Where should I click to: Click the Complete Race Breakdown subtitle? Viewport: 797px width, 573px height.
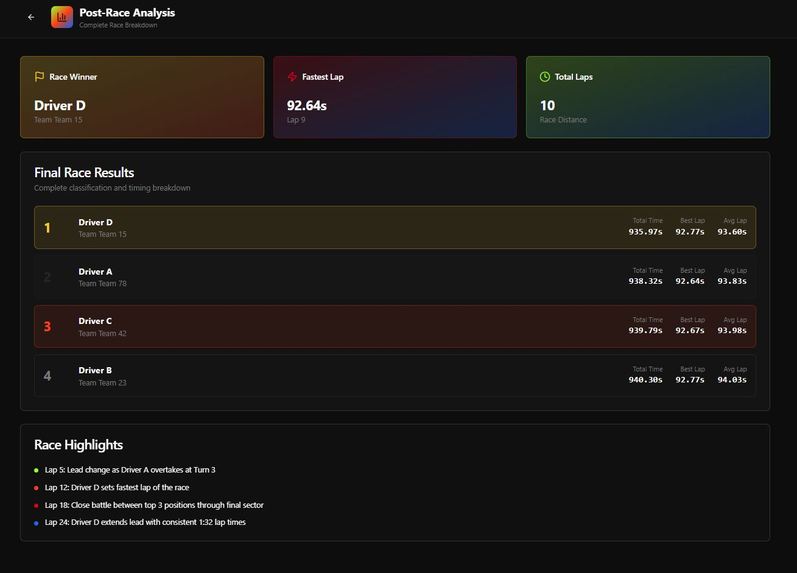coord(118,25)
